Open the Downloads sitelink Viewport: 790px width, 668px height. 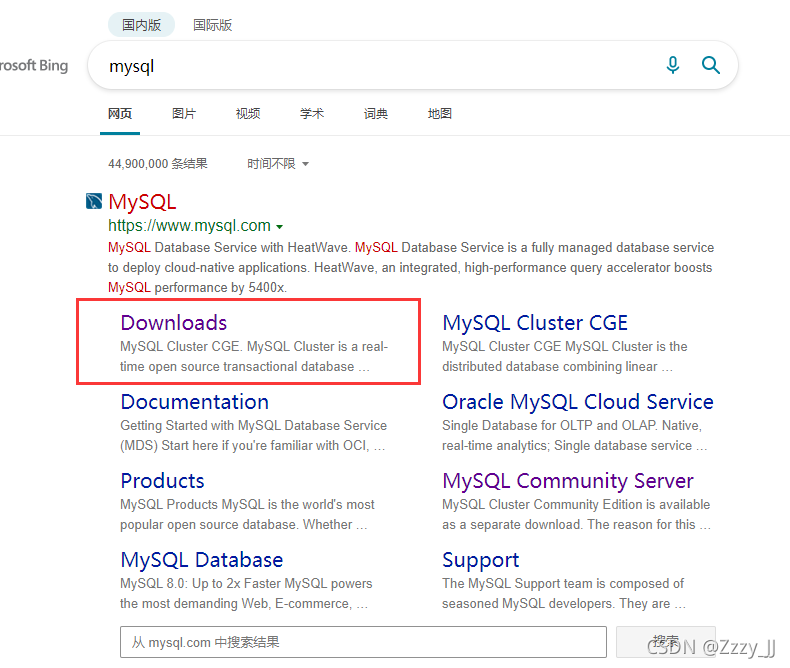click(174, 322)
